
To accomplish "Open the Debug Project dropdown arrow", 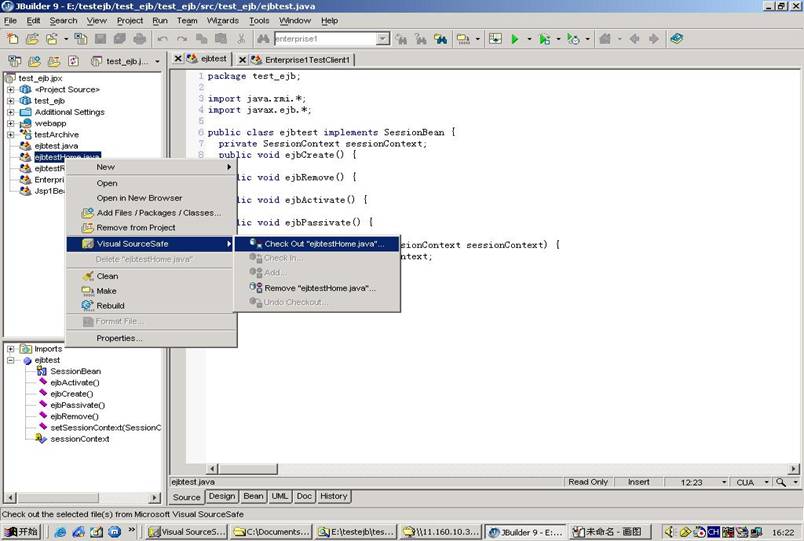I will pyautogui.click(x=558, y=39).
